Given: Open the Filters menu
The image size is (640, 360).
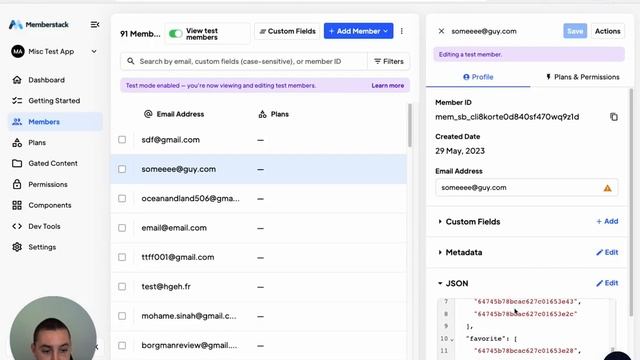Looking at the screenshot, I should coord(389,61).
